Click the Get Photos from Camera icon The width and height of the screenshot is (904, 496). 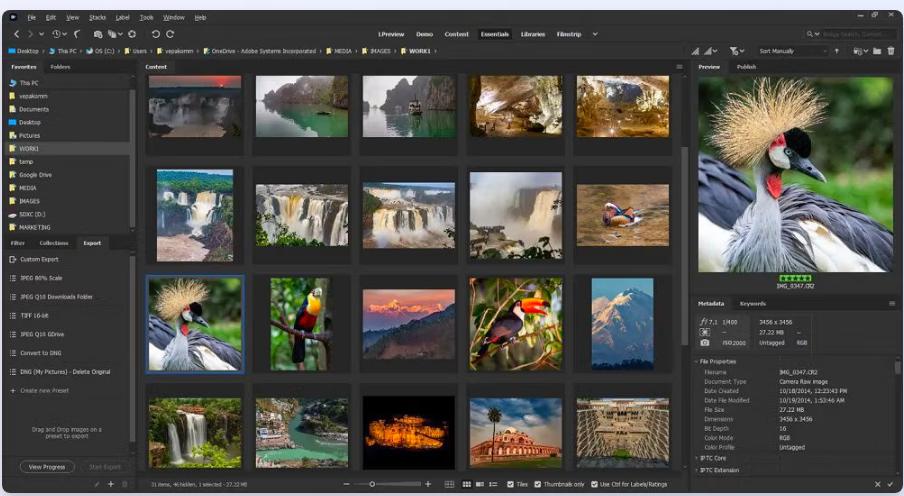pyautogui.click(x=97, y=34)
